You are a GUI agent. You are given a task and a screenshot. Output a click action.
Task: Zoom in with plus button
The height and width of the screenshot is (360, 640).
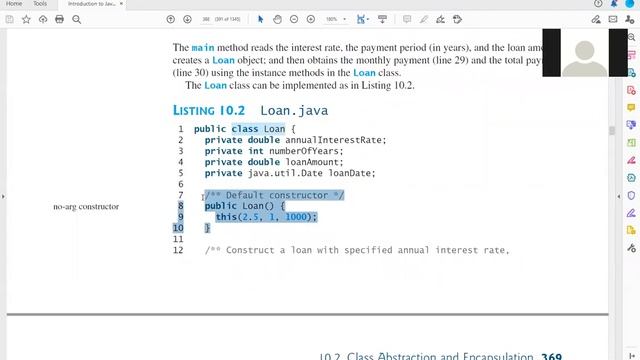point(311,19)
